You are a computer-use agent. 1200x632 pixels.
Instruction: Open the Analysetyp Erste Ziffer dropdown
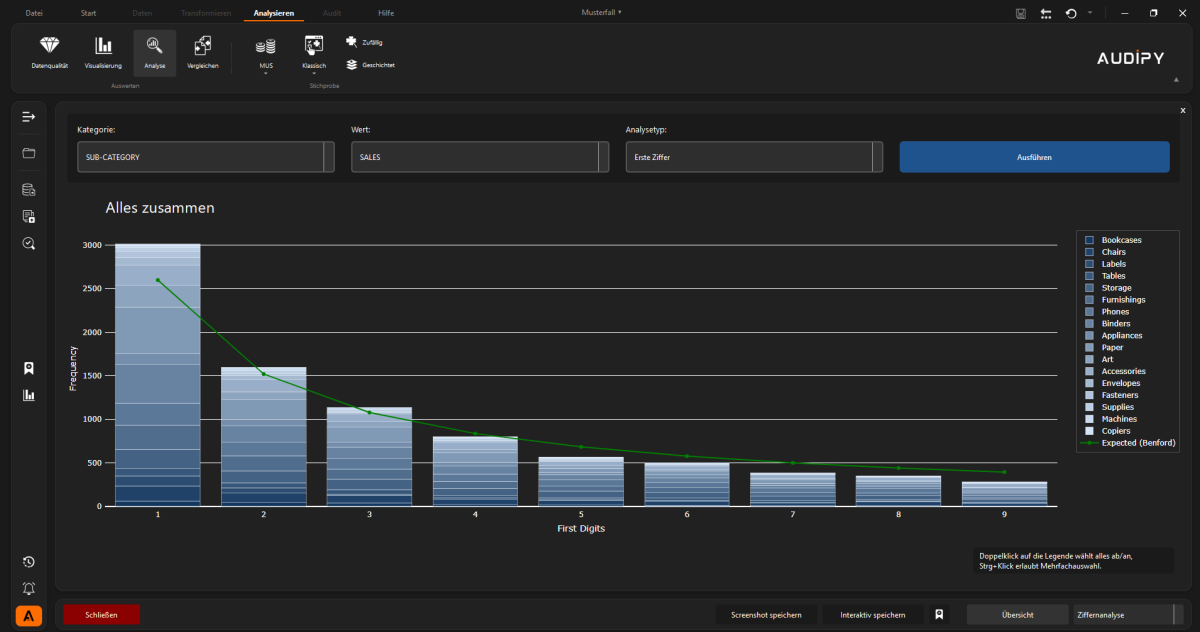click(x=754, y=157)
